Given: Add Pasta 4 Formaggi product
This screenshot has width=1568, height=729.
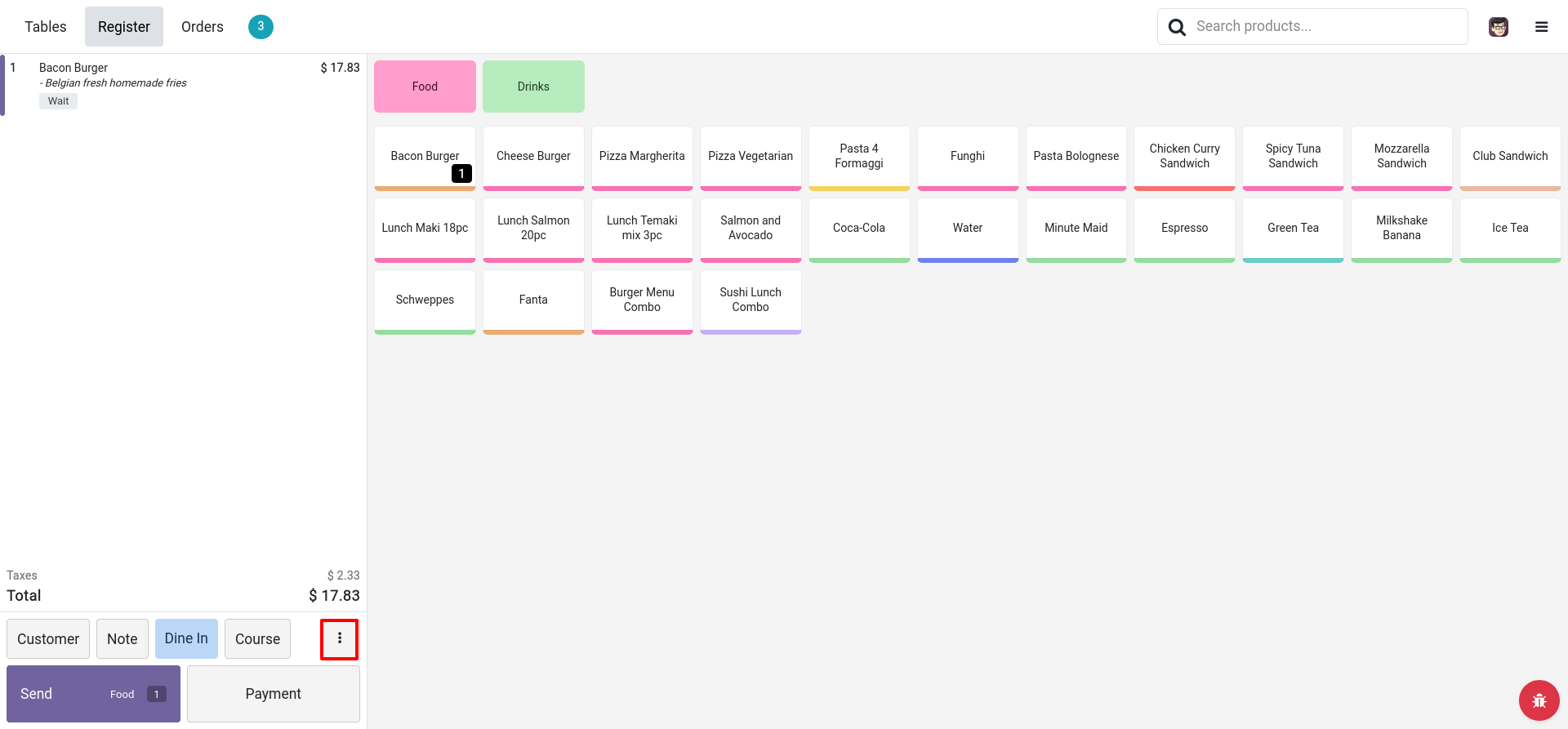Looking at the screenshot, I should click(x=859, y=158).
